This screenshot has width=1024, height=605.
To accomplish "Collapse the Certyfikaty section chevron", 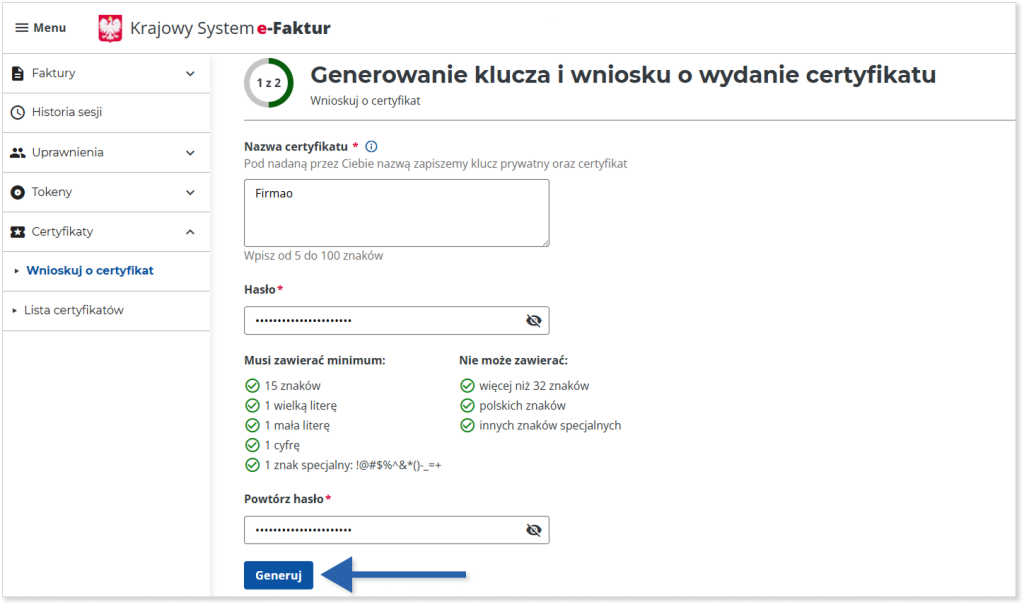I will (190, 232).
